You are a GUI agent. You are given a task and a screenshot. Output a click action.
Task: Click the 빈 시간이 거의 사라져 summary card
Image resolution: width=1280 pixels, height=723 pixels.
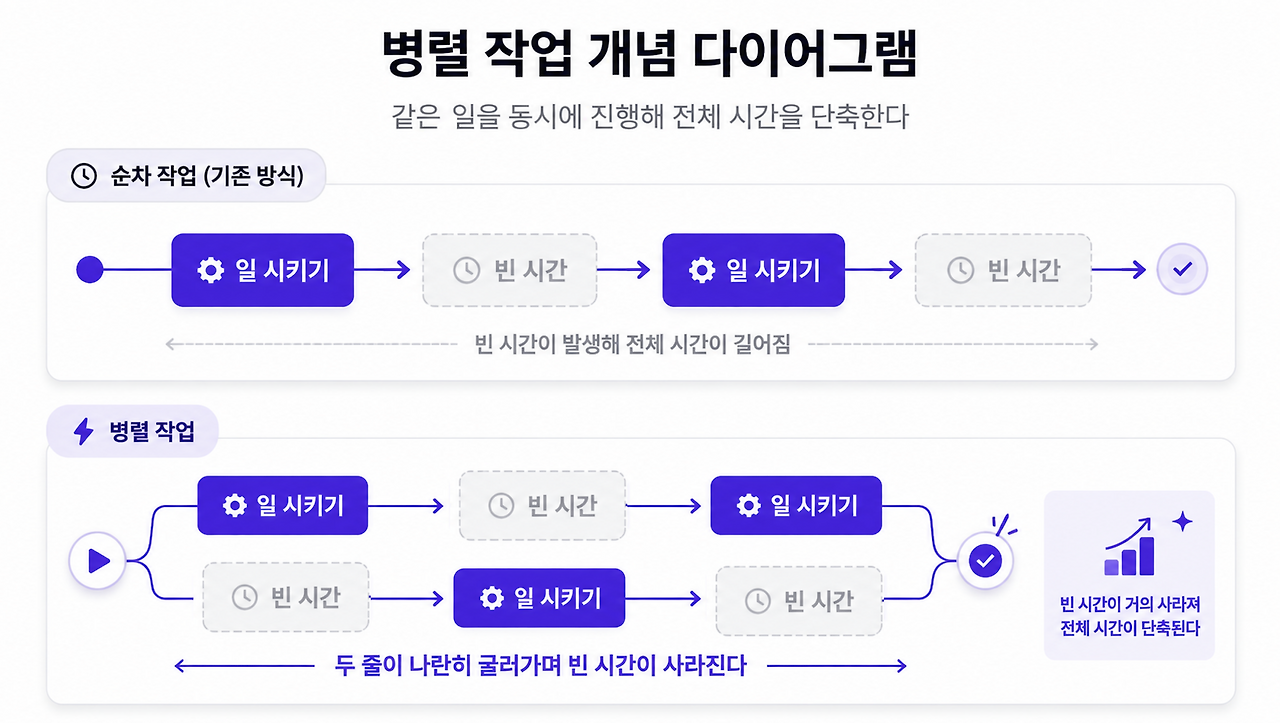[x=1129, y=575]
